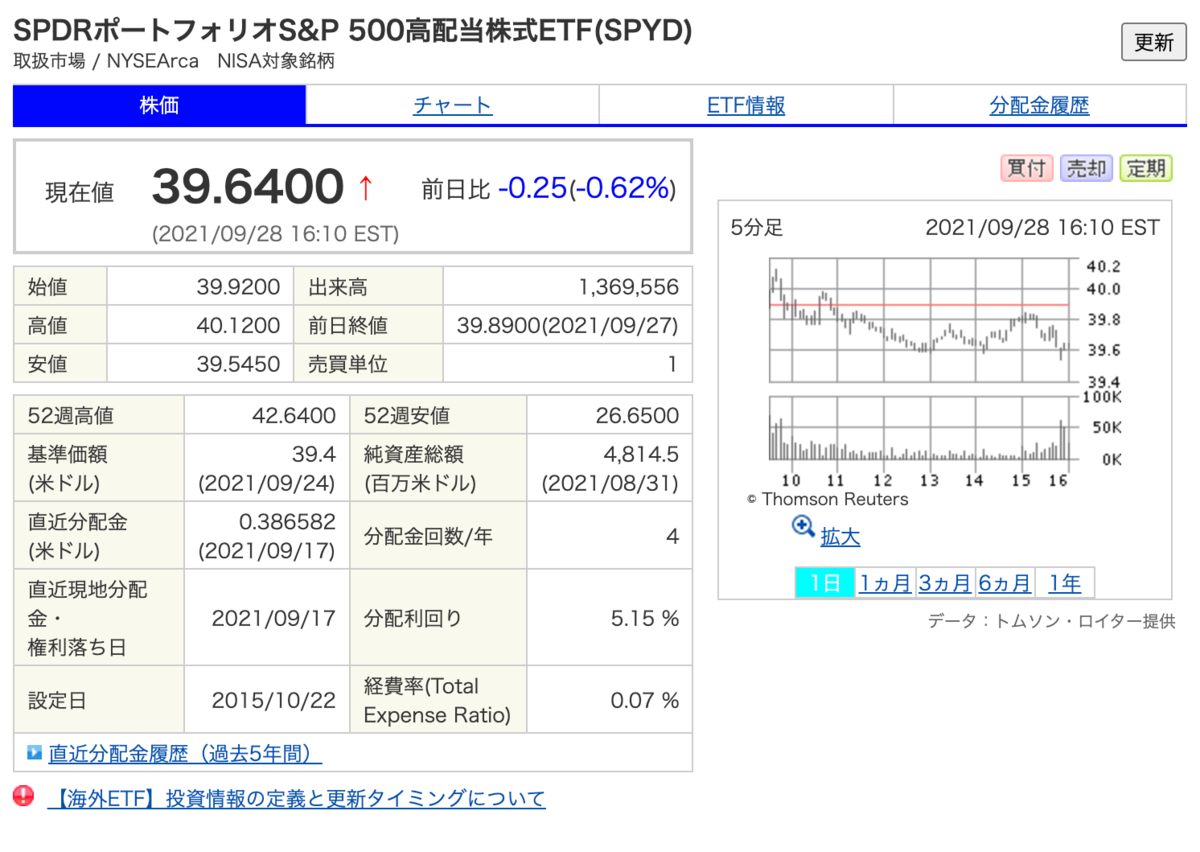This screenshot has width=1200, height=852.
Task: Click the red exclamation alert icon
Action: click(24, 797)
